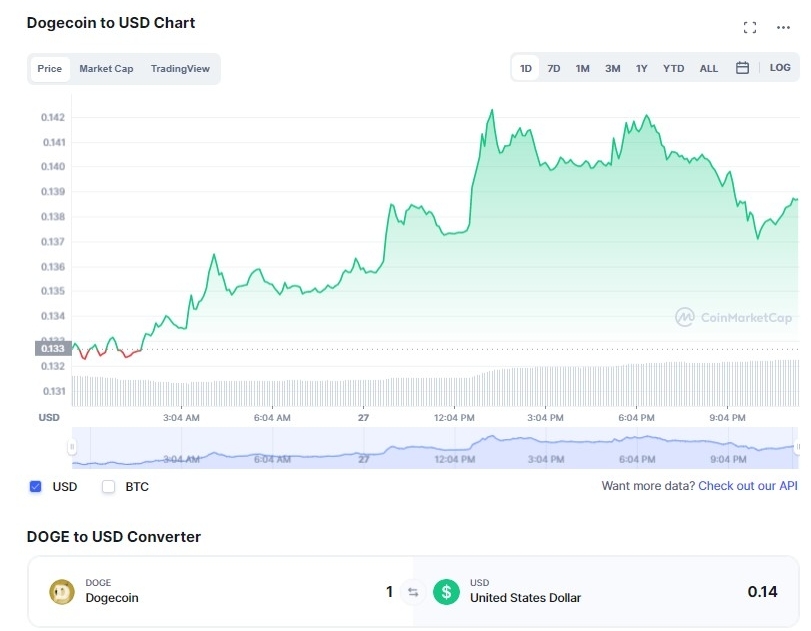Switch to the Market Cap tab
This screenshot has height=631, width=811.
[x=106, y=69]
